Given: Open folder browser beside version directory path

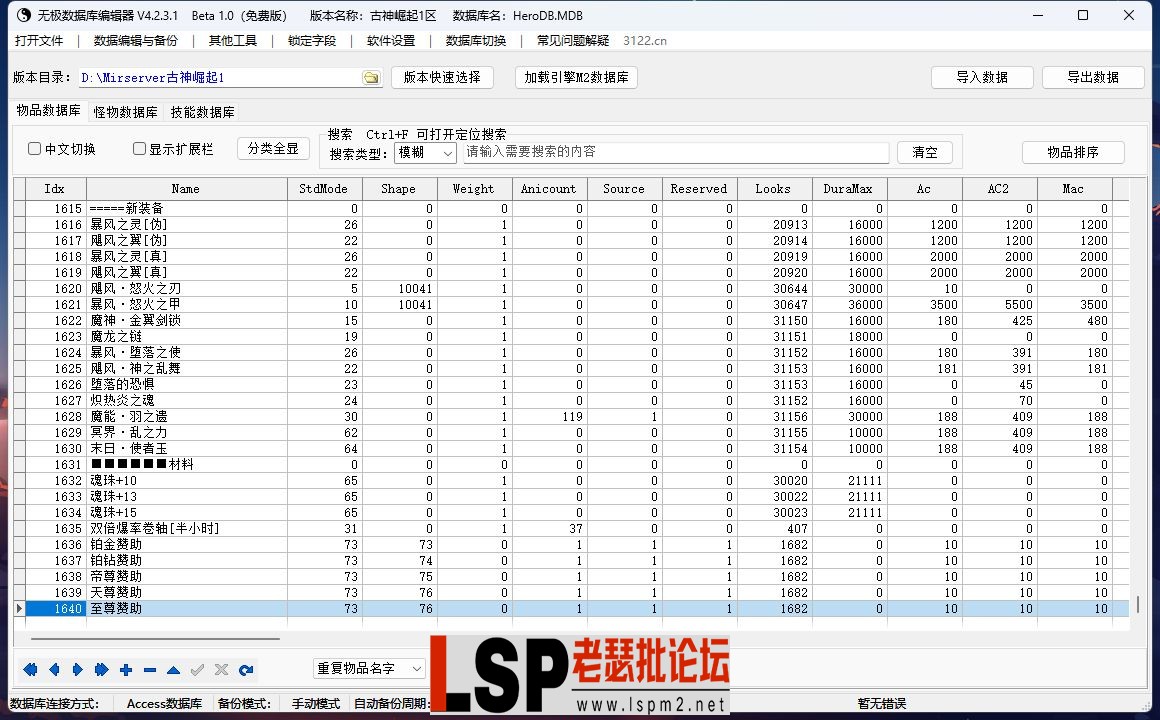Looking at the screenshot, I should click(371, 76).
